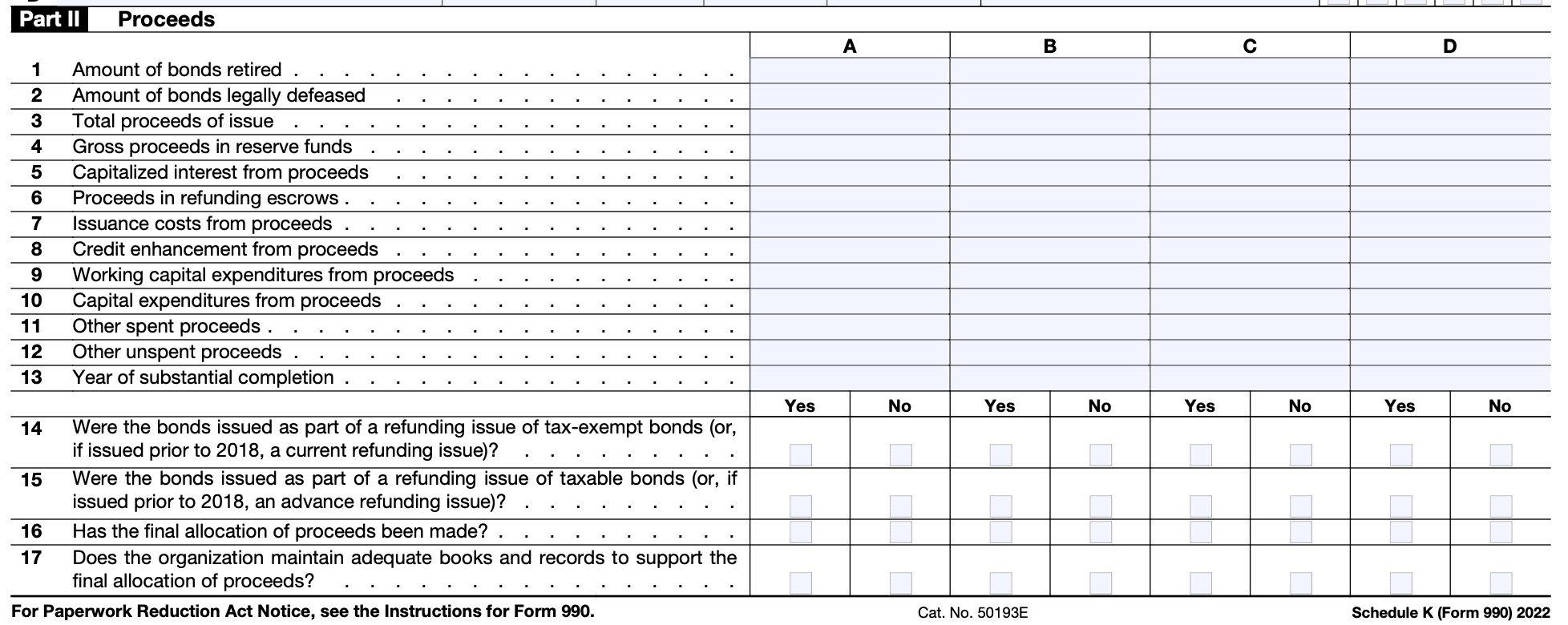Check Yes for line 14 column A
The image size is (1568, 625).
(800, 455)
